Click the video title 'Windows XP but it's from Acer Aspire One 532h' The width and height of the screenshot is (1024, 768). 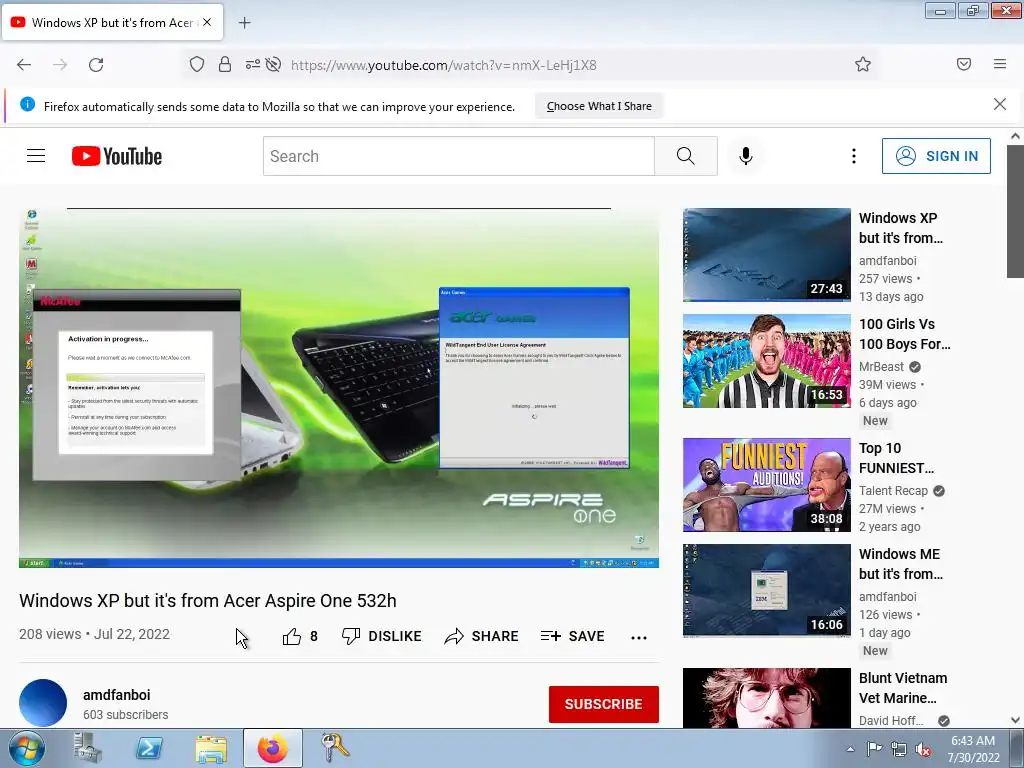(208, 600)
